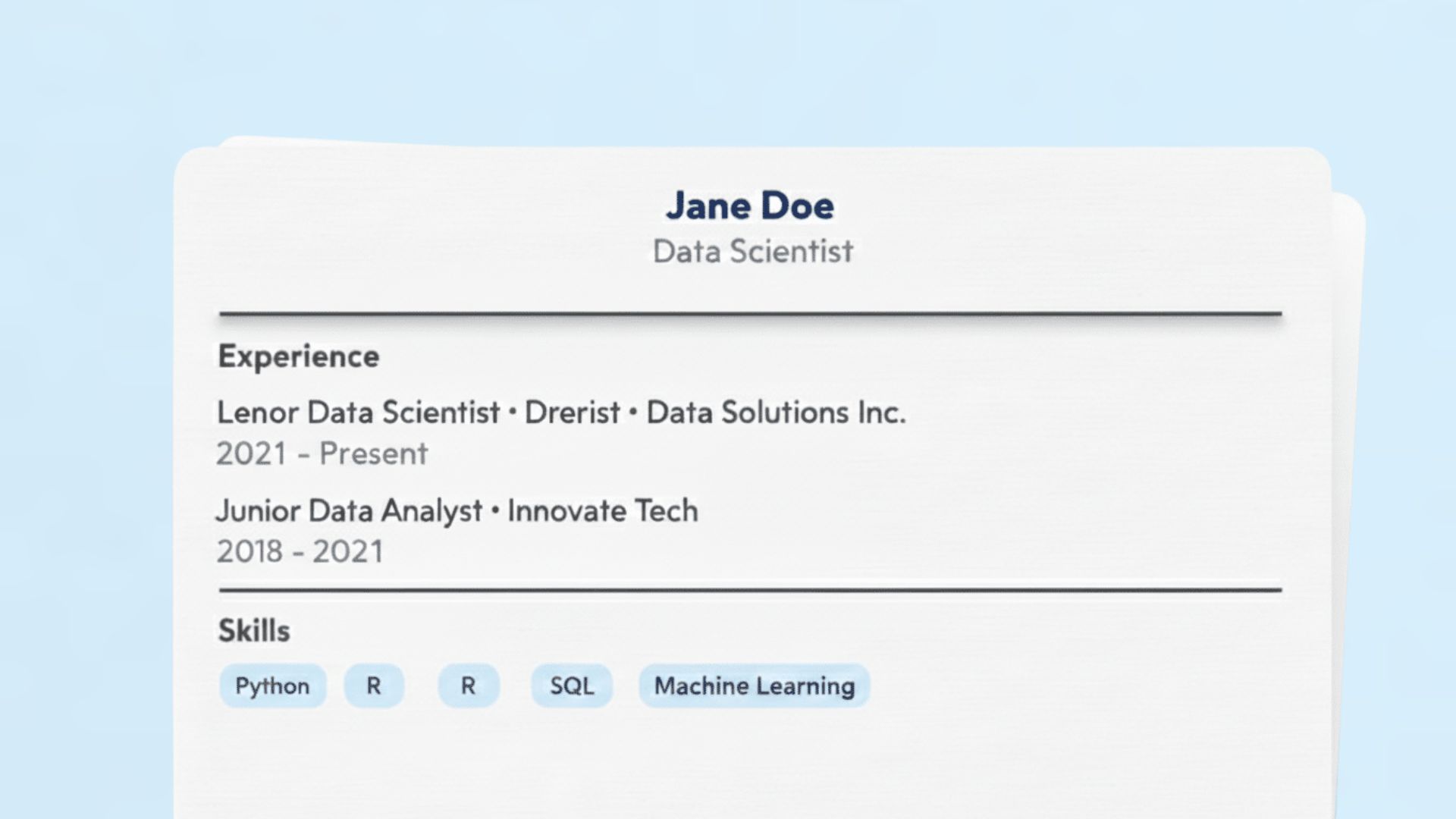The height and width of the screenshot is (819, 1456).
Task: Select the Python skill tag
Action: tap(272, 686)
